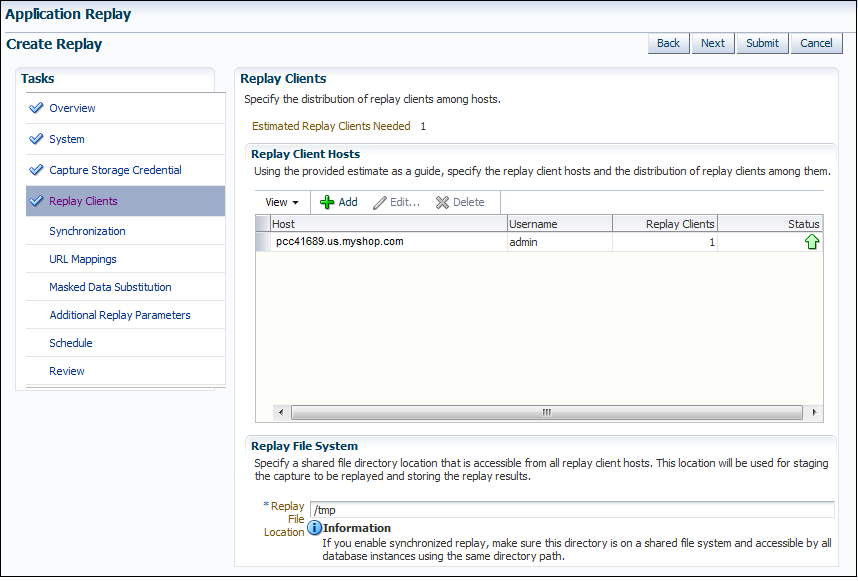The height and width of the screenshot is (581, 858).
Task: Submit the replay configuration
Action: (762, 43)
